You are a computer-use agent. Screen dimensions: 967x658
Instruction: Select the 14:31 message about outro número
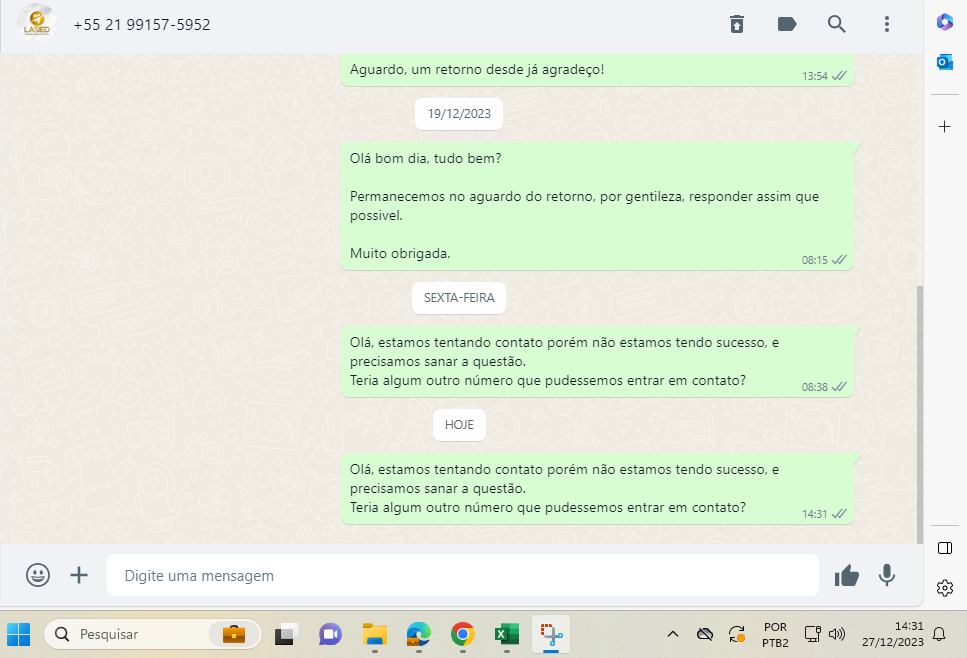point(597,488)
